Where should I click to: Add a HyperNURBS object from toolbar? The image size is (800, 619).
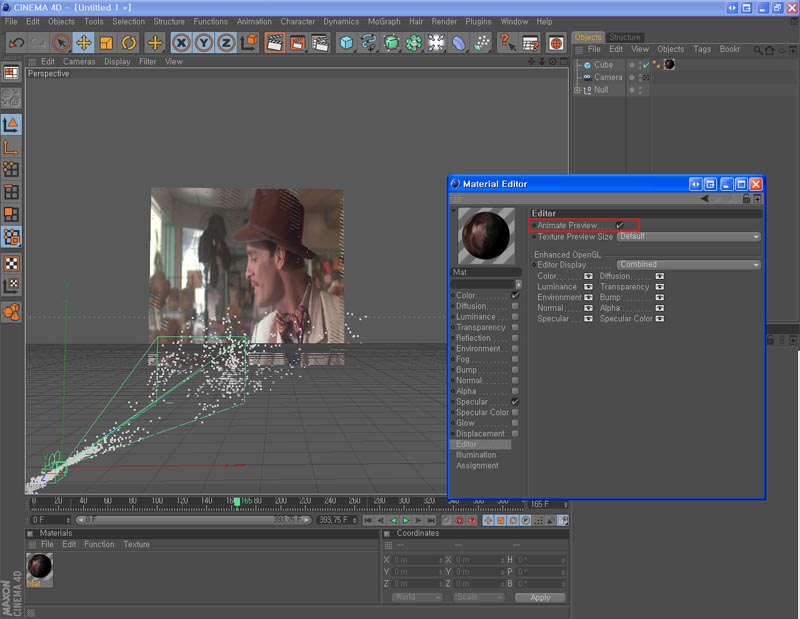(391, 43)
